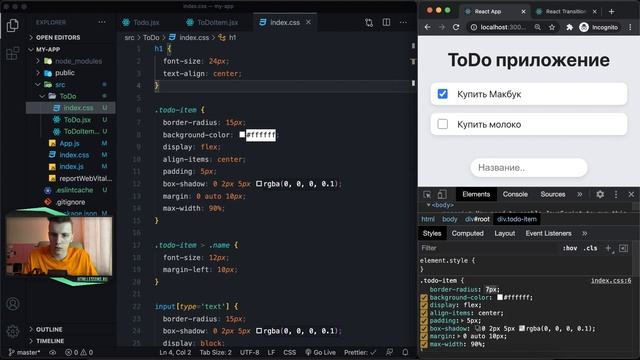The width and height of the screenshot is (640, 360).
Task: Click the open changes icon in the editor toolbar
Action: coord(369,22)
